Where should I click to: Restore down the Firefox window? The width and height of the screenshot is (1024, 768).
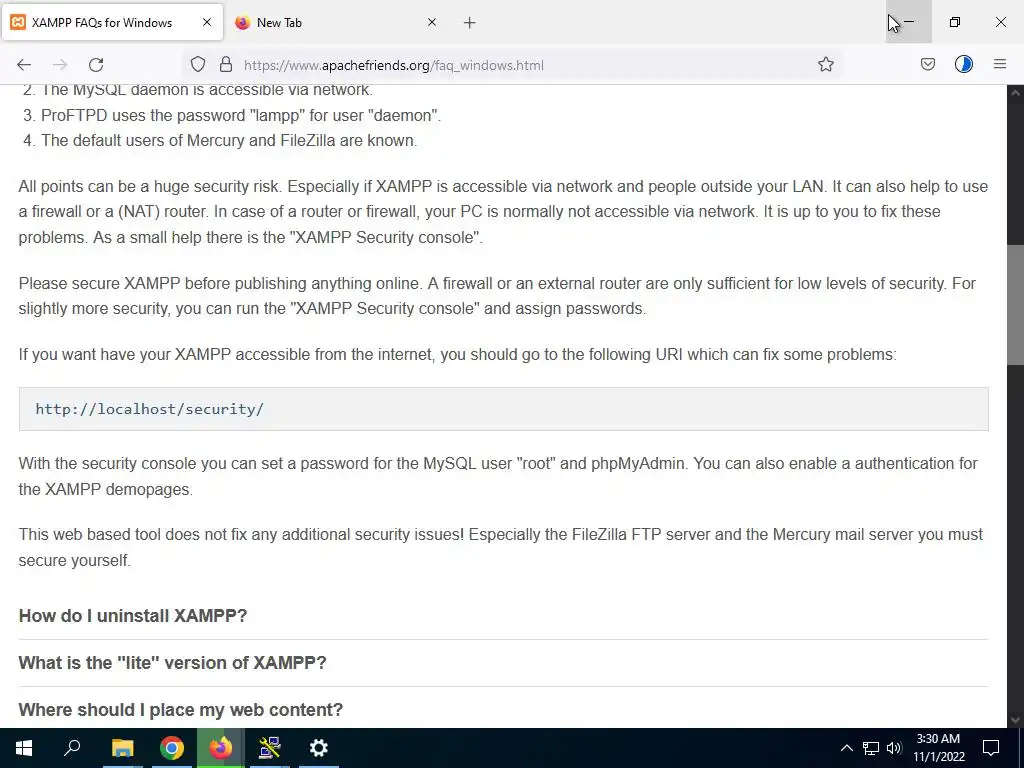tap(955, 22)
